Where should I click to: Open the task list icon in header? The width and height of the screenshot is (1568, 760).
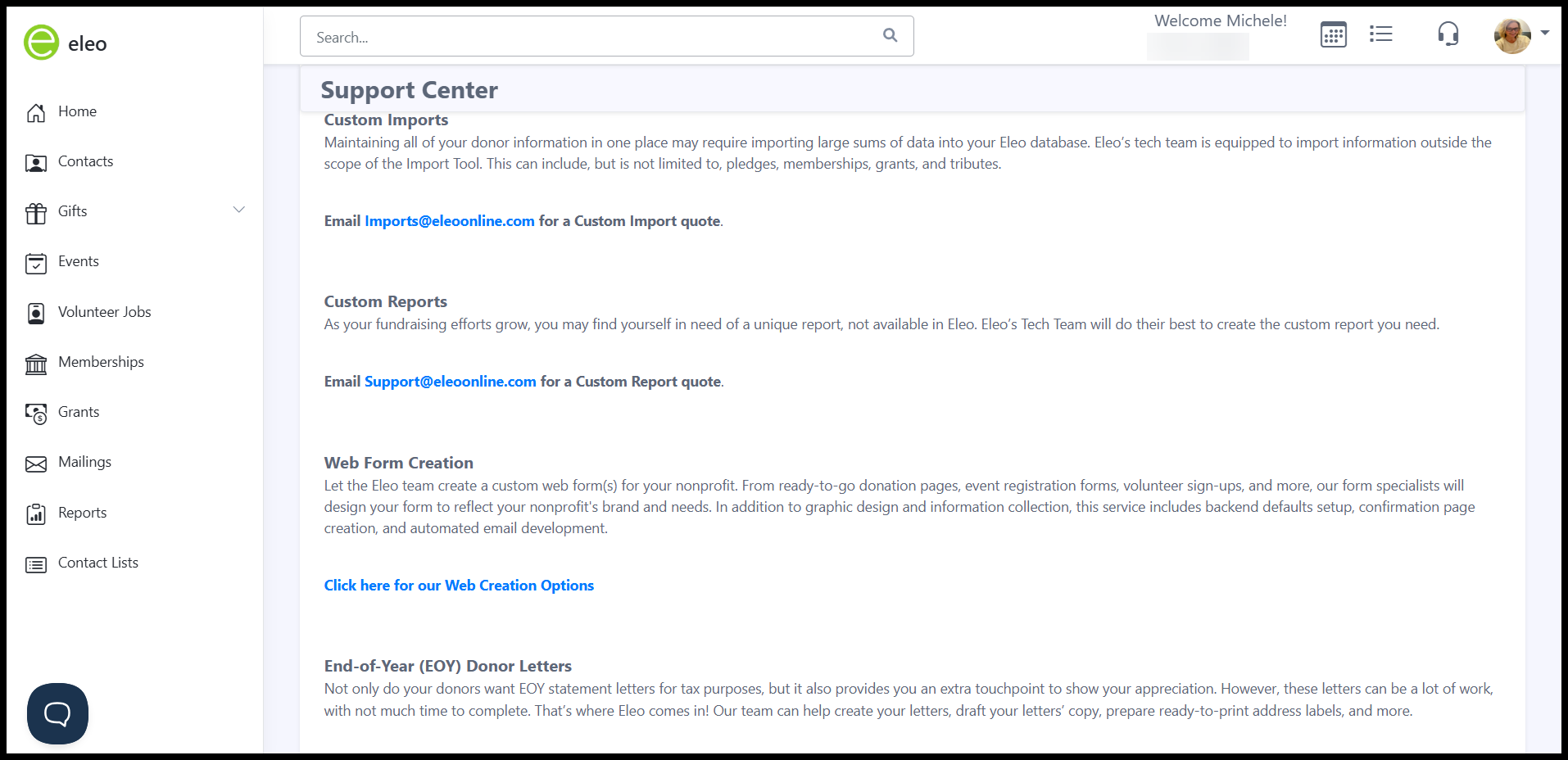click(x=1380, y=34)
